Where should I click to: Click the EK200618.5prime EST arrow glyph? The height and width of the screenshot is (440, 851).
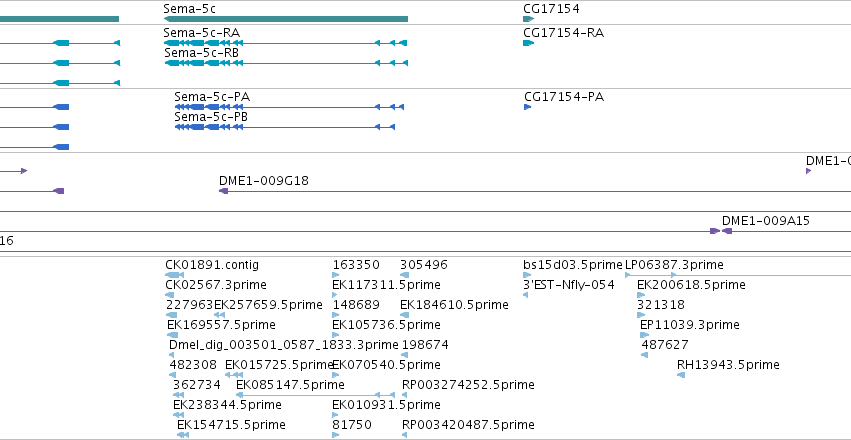point(641,295)
